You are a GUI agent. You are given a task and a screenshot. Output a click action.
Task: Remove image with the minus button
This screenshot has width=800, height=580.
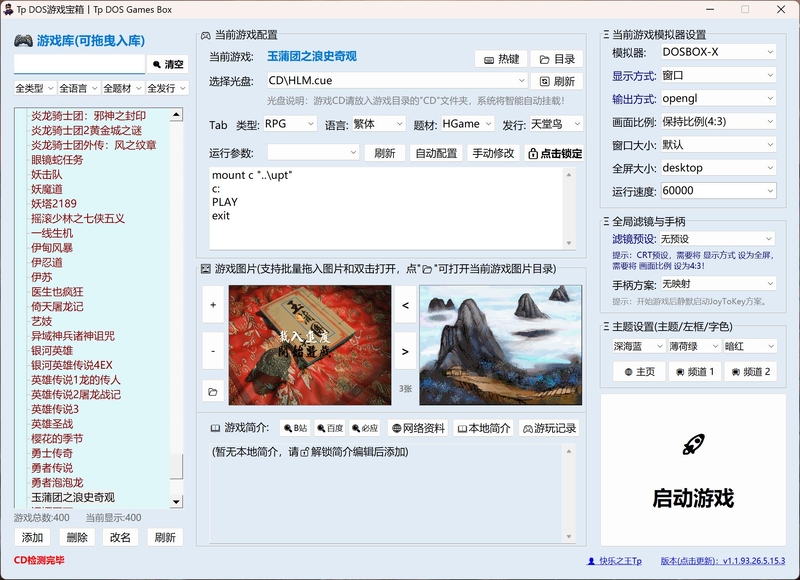point(213,351)
